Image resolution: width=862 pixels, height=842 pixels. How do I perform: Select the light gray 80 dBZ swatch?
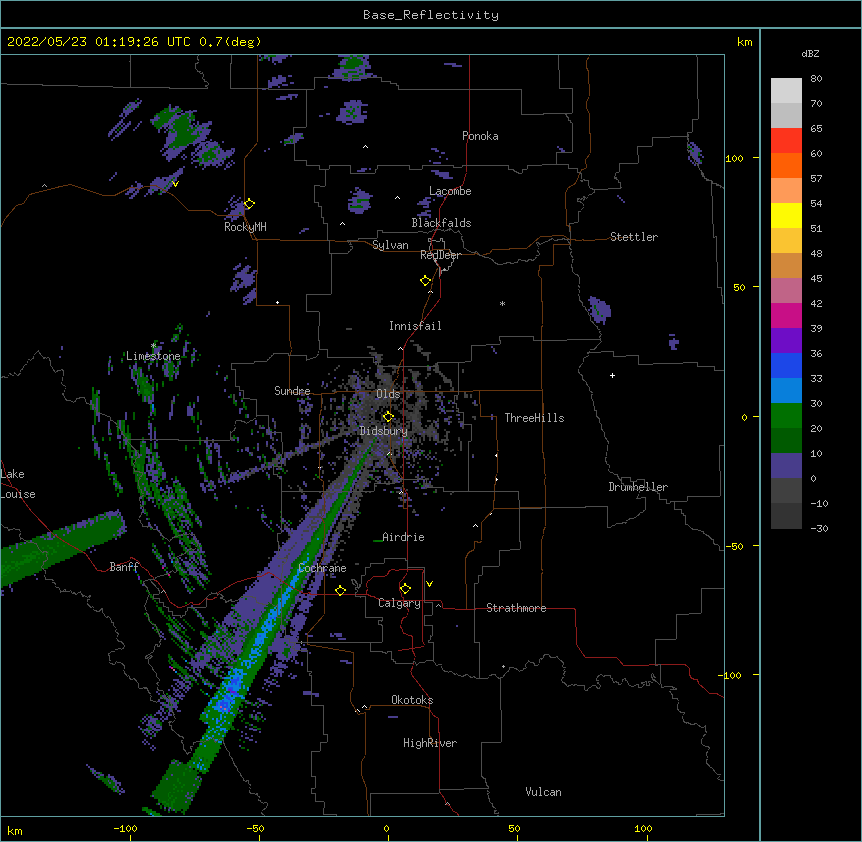[786, 90]
